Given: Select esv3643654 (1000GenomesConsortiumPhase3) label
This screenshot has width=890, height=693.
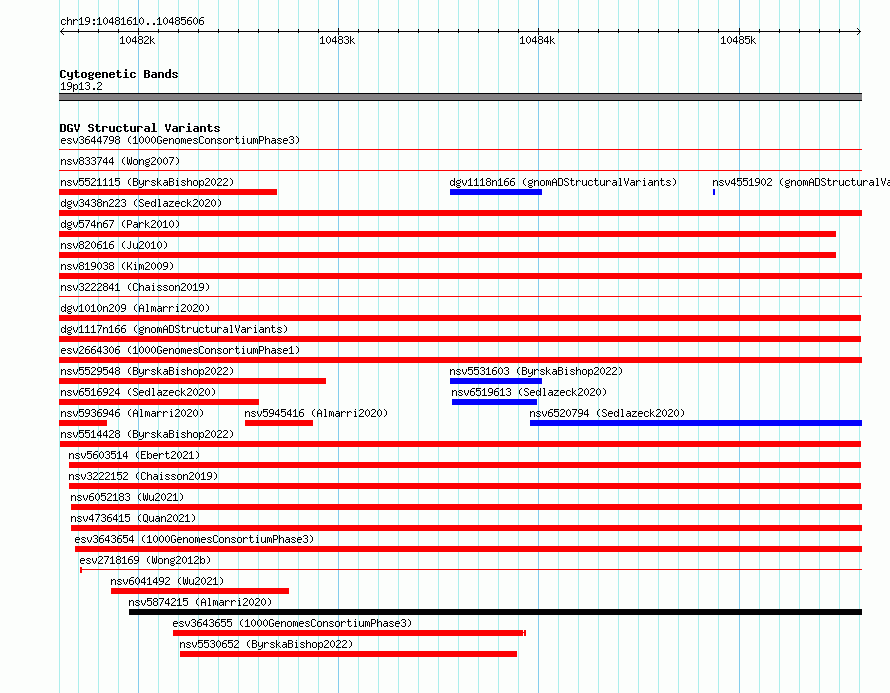Looking at the screenshot, I should (x=194, y=539).
